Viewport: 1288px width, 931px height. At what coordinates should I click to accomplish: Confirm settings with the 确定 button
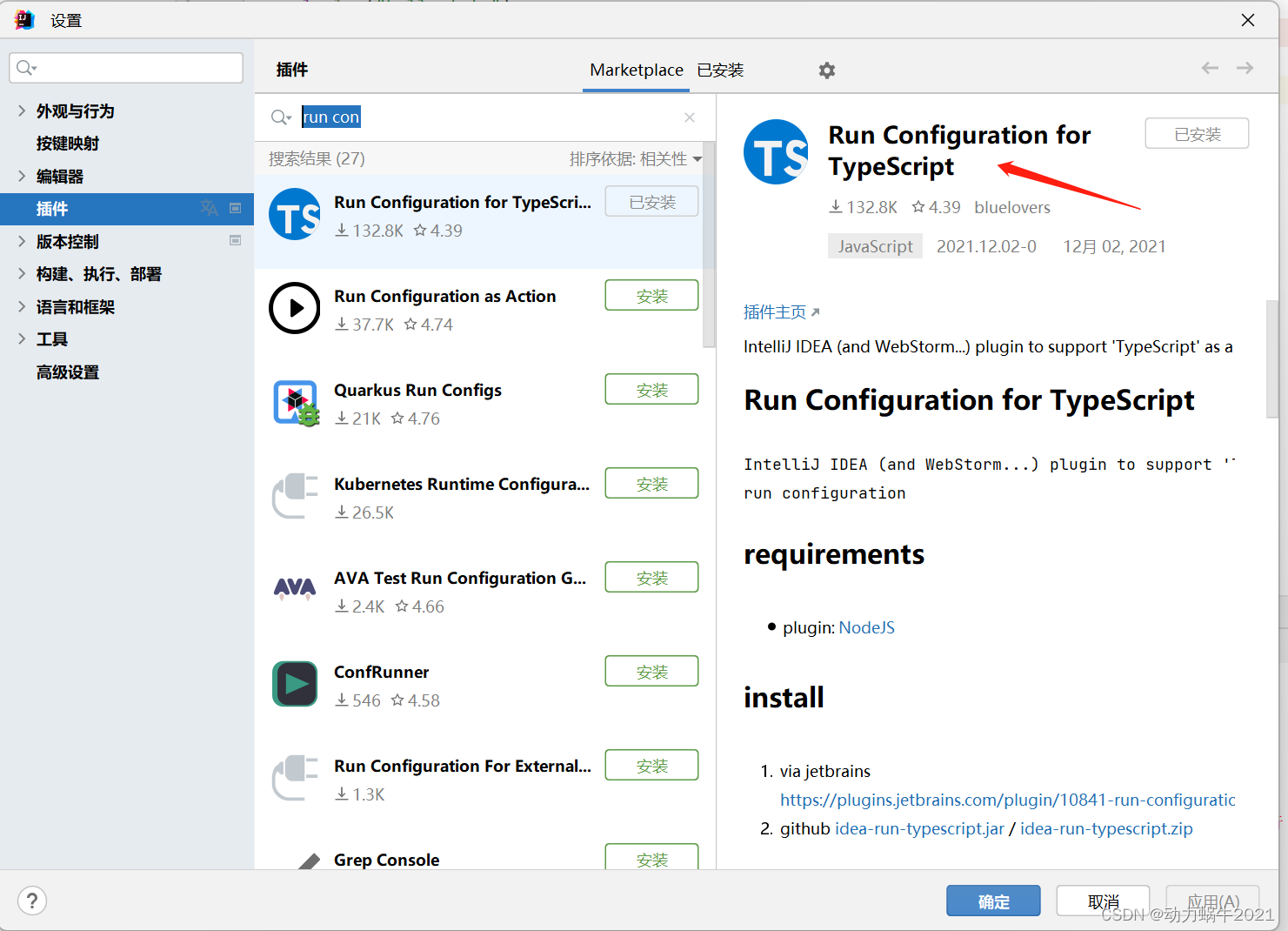tap(993, 901)
